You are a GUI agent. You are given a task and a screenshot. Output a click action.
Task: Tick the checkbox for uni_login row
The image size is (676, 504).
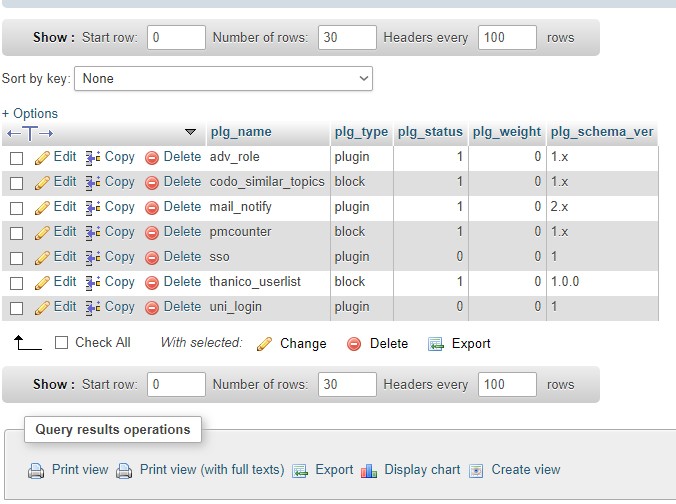(x=16, y=308)
